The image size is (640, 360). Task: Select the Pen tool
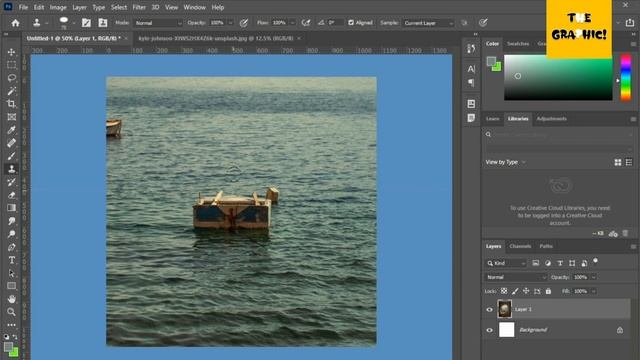click(11, 247)
